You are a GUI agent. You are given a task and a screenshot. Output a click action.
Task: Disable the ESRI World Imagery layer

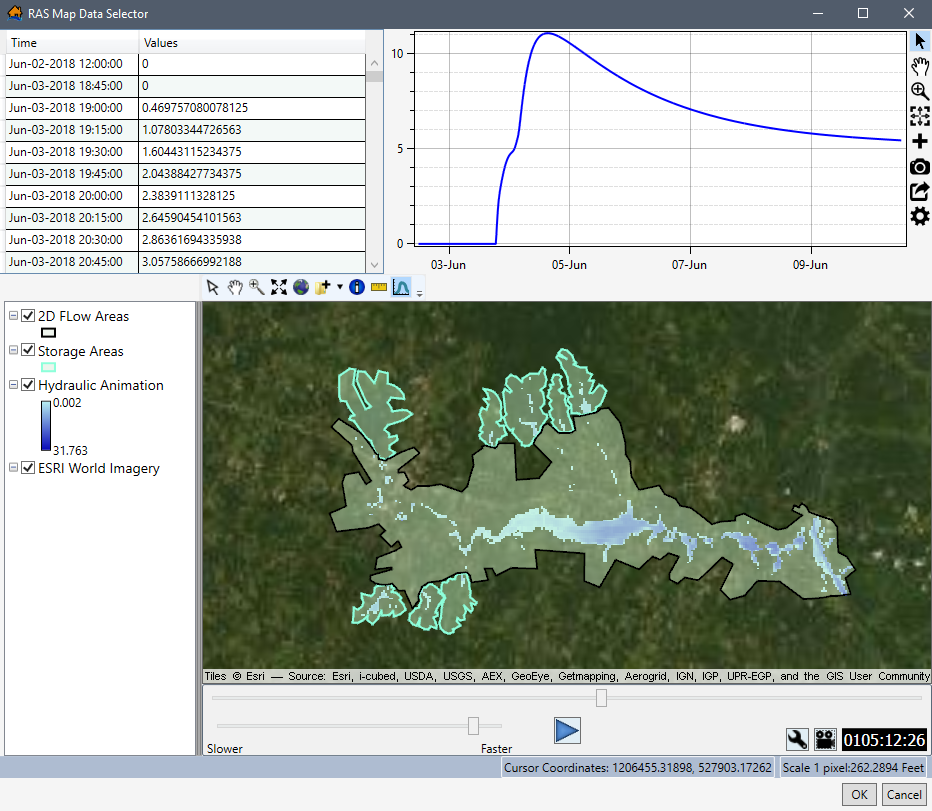(28, 468)
